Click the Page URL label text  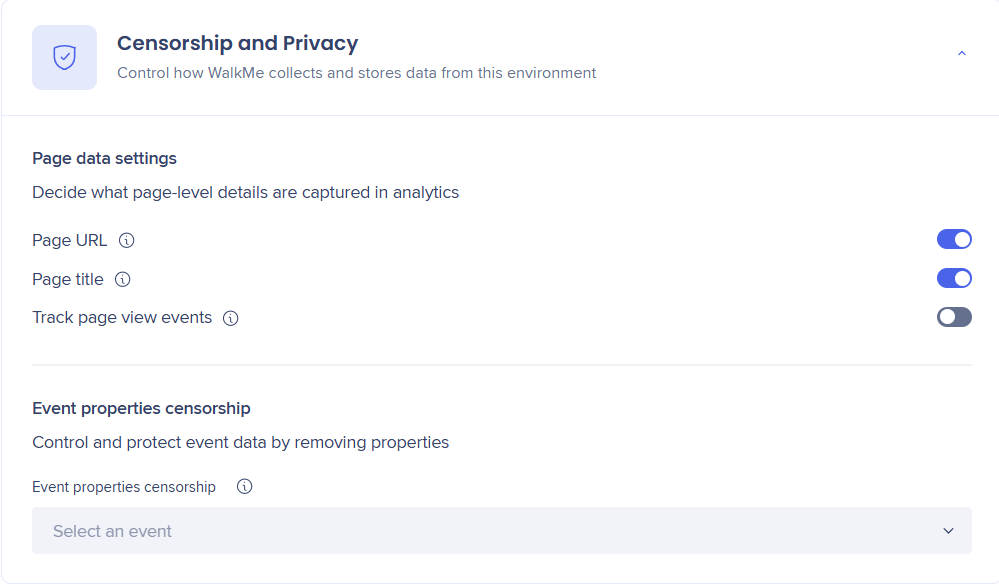(x=69, y=240)
